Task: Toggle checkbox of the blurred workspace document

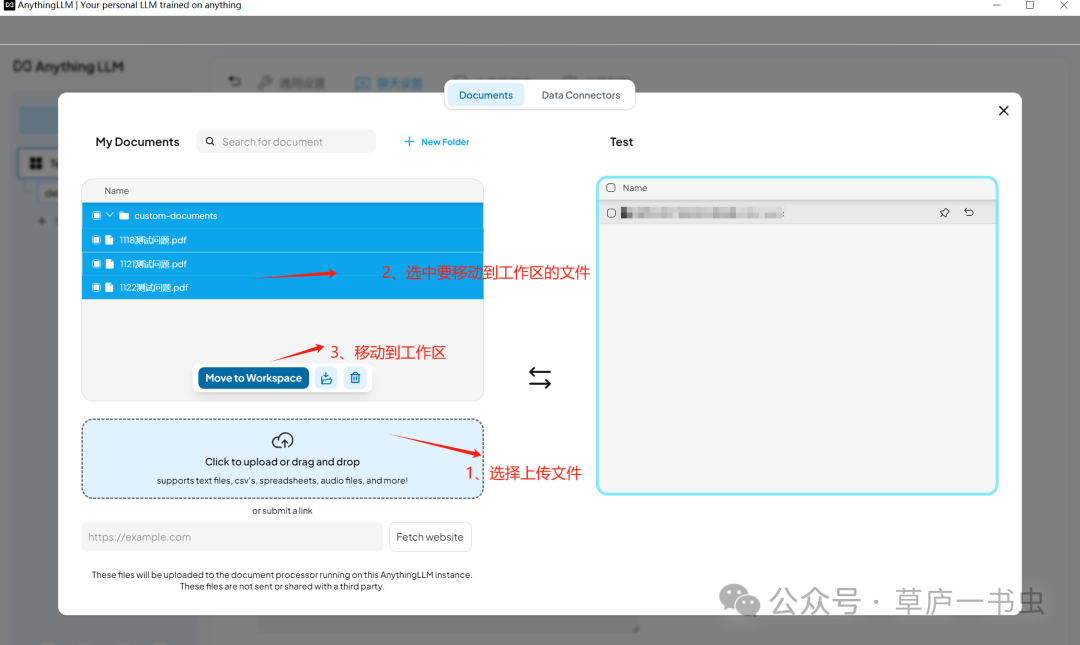Action: coord(611,213)
